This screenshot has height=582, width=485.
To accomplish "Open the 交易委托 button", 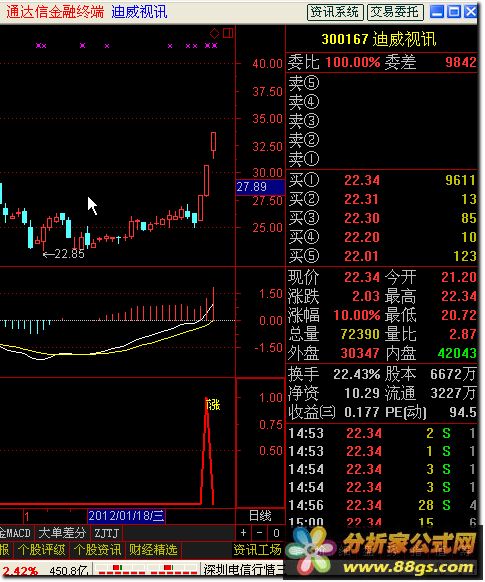I will pyautogui.click(x=395, y=12).
